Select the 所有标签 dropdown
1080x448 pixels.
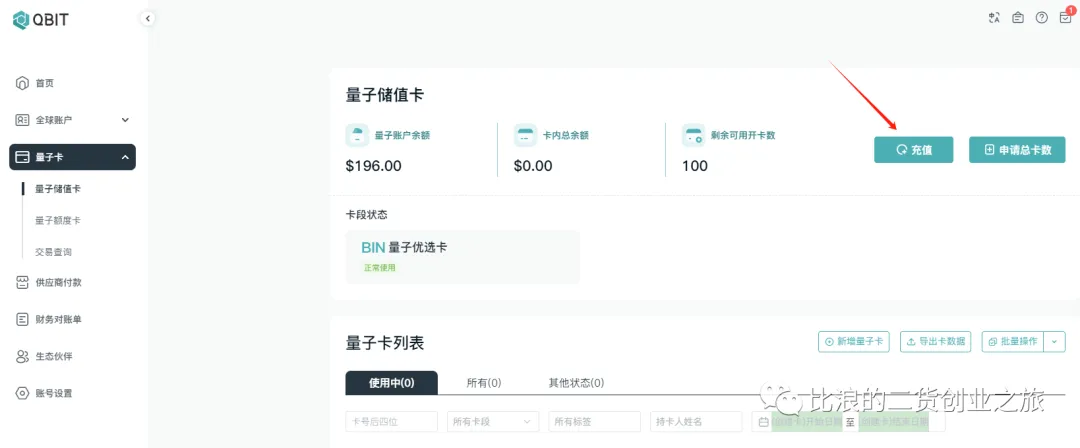[x=594, y=422]
